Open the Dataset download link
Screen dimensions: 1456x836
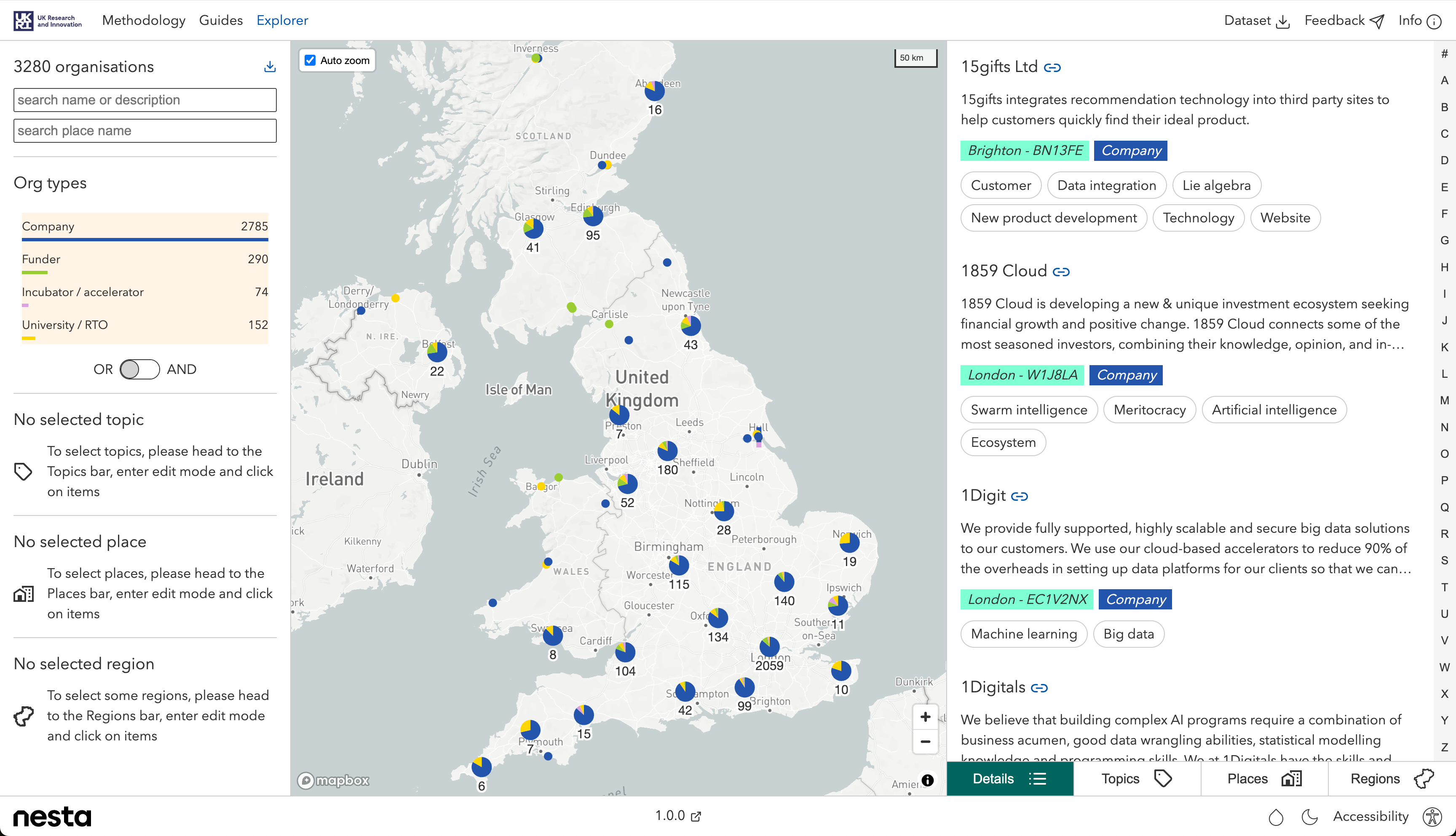click(x=1256, y=21)
